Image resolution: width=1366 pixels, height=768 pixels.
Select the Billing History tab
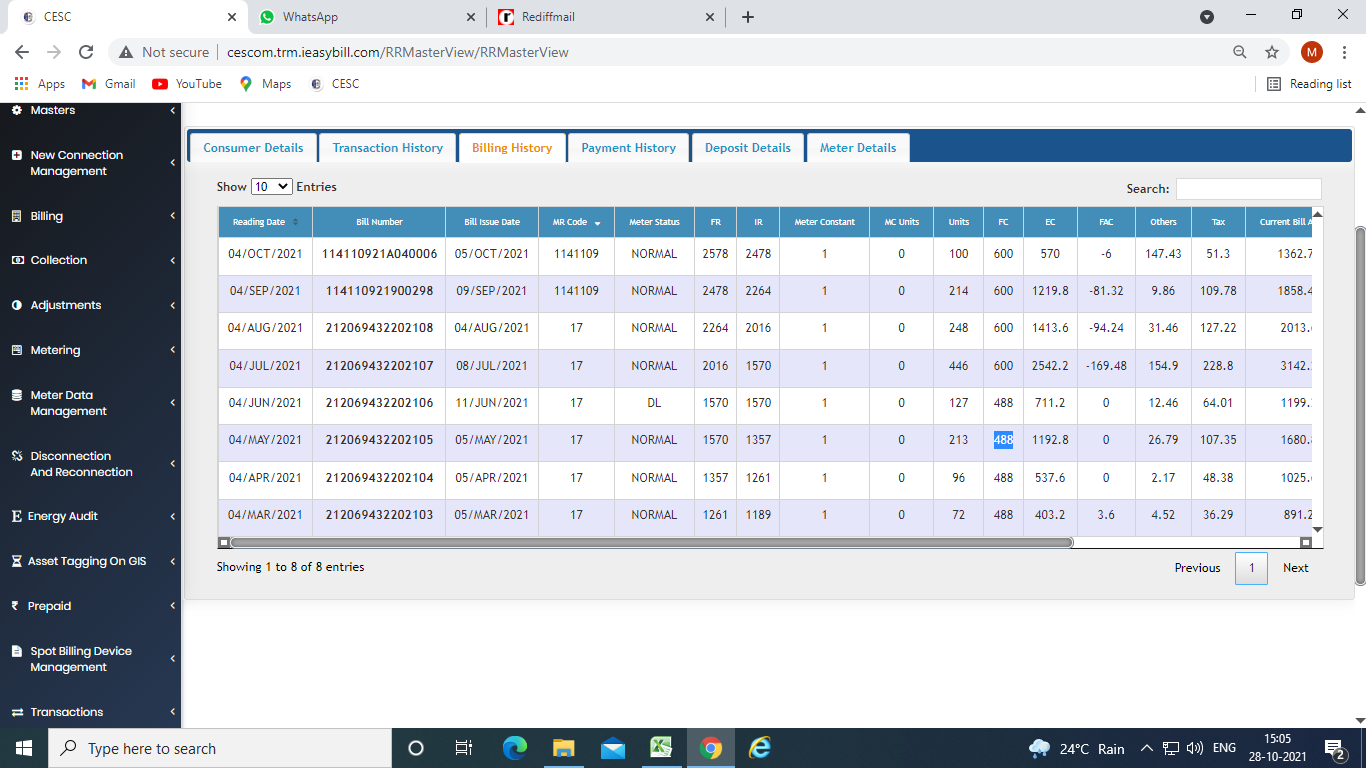coord(512,147)
